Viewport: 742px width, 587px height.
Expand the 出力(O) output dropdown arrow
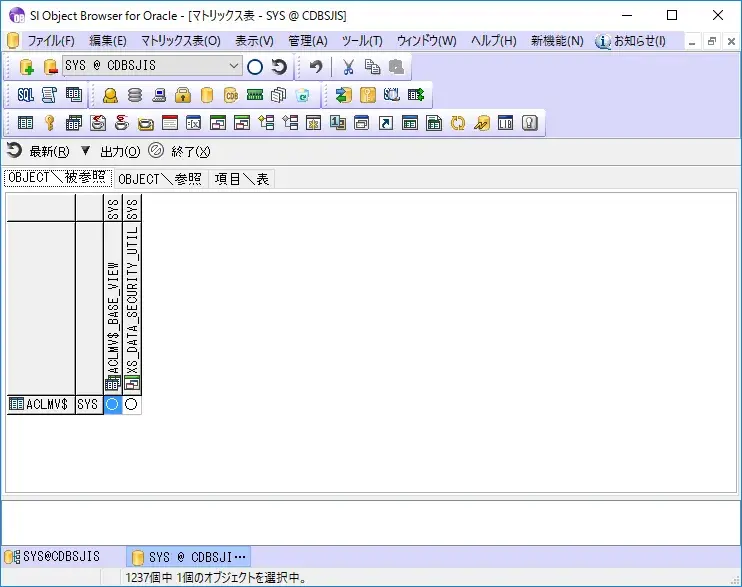point(85,151)
